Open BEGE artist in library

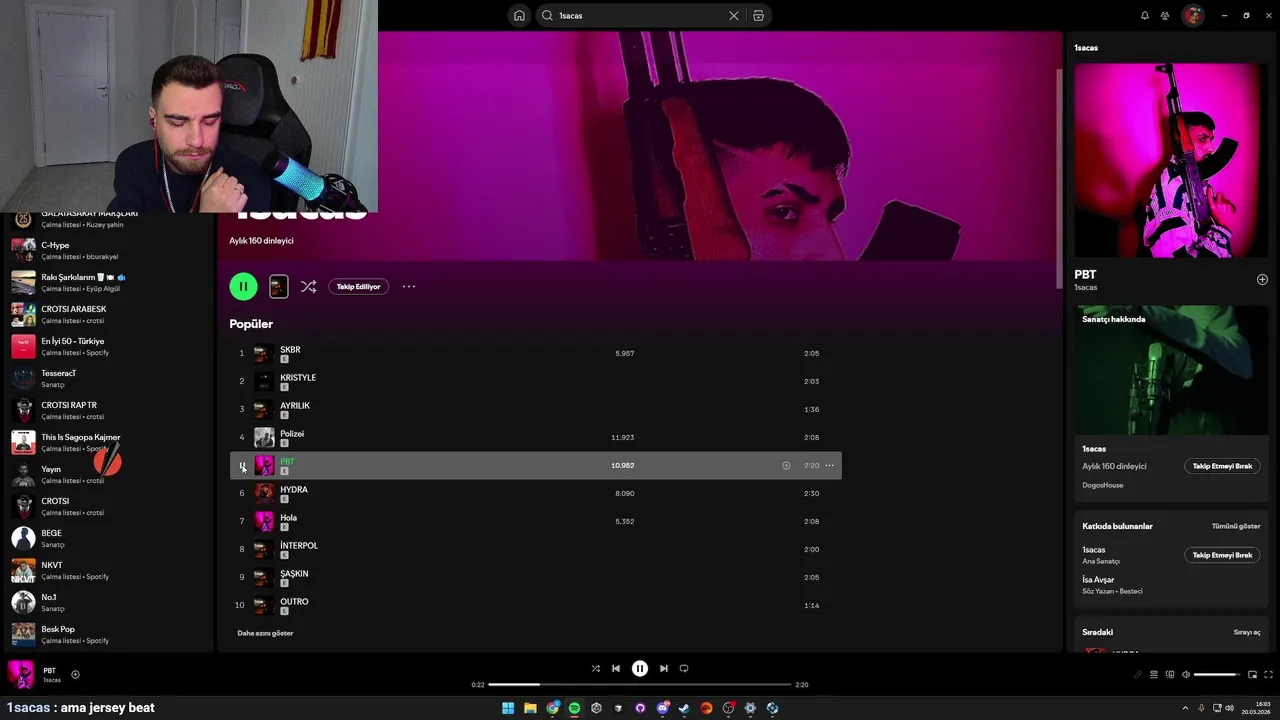click(110, 538)
